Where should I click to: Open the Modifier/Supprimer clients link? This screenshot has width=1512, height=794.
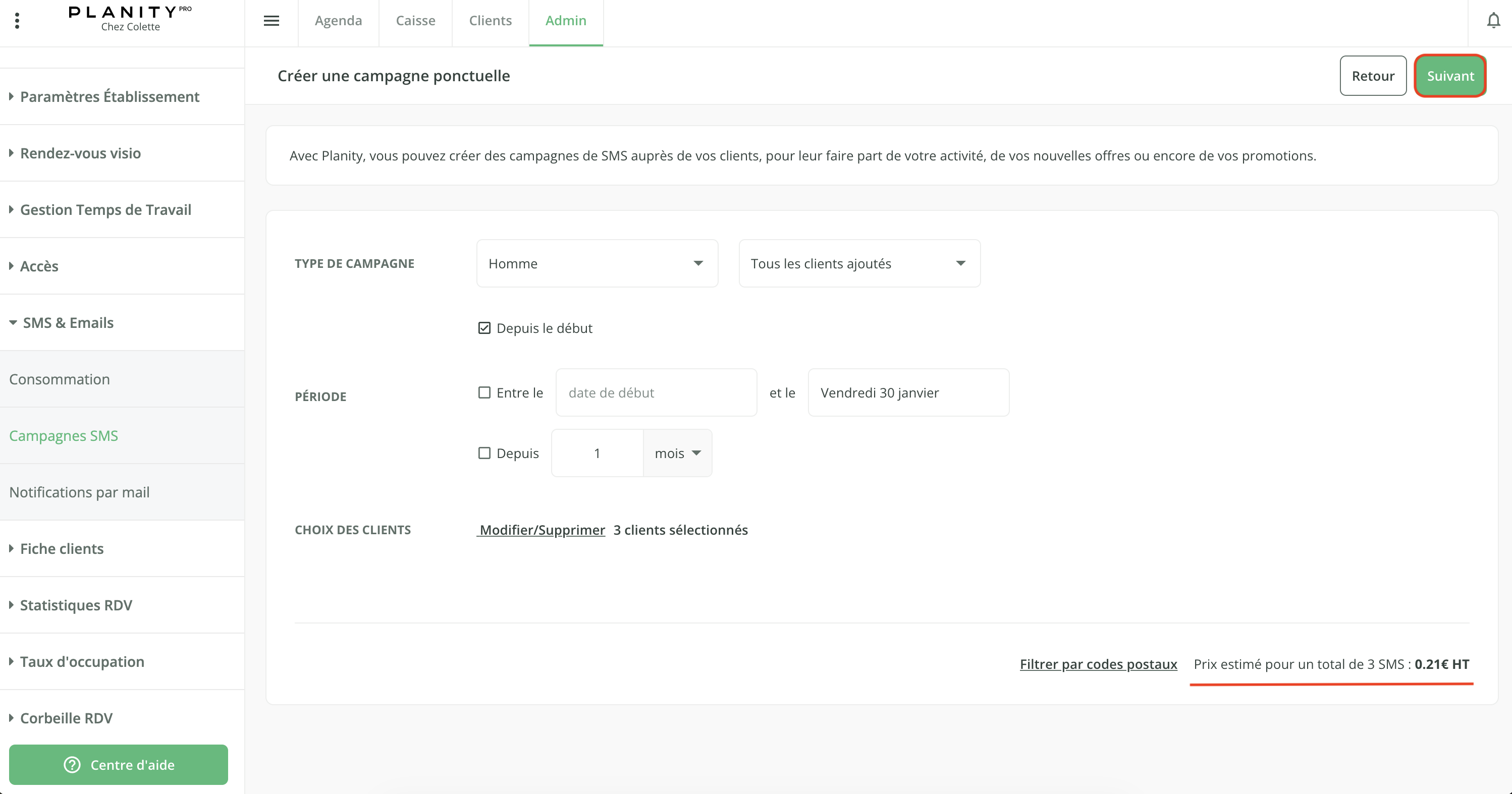[541, 530]
